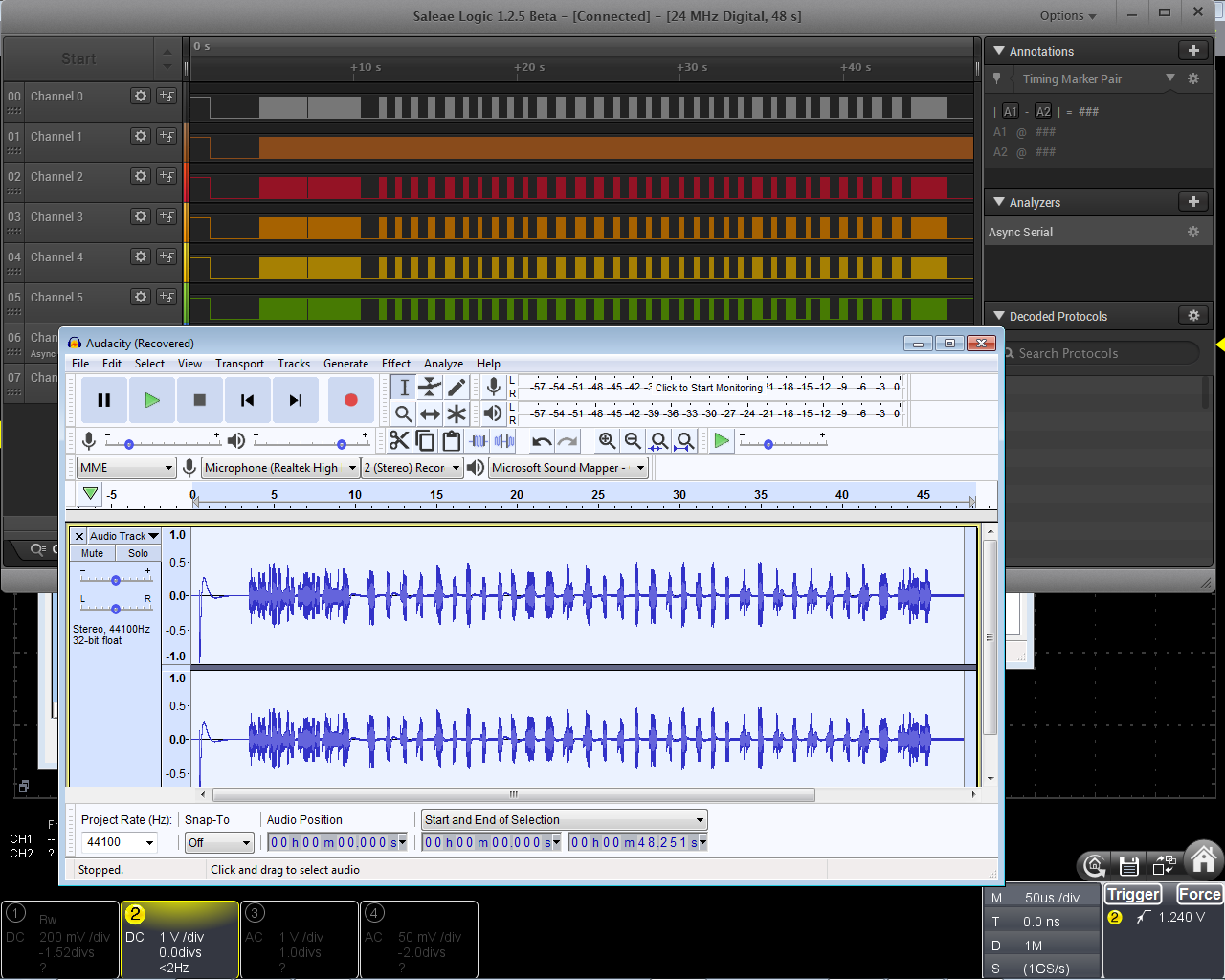The height and width of the screenshot is (980, 1225).
Task: Select the Audacity Selection tool
Action: (404, 387)
